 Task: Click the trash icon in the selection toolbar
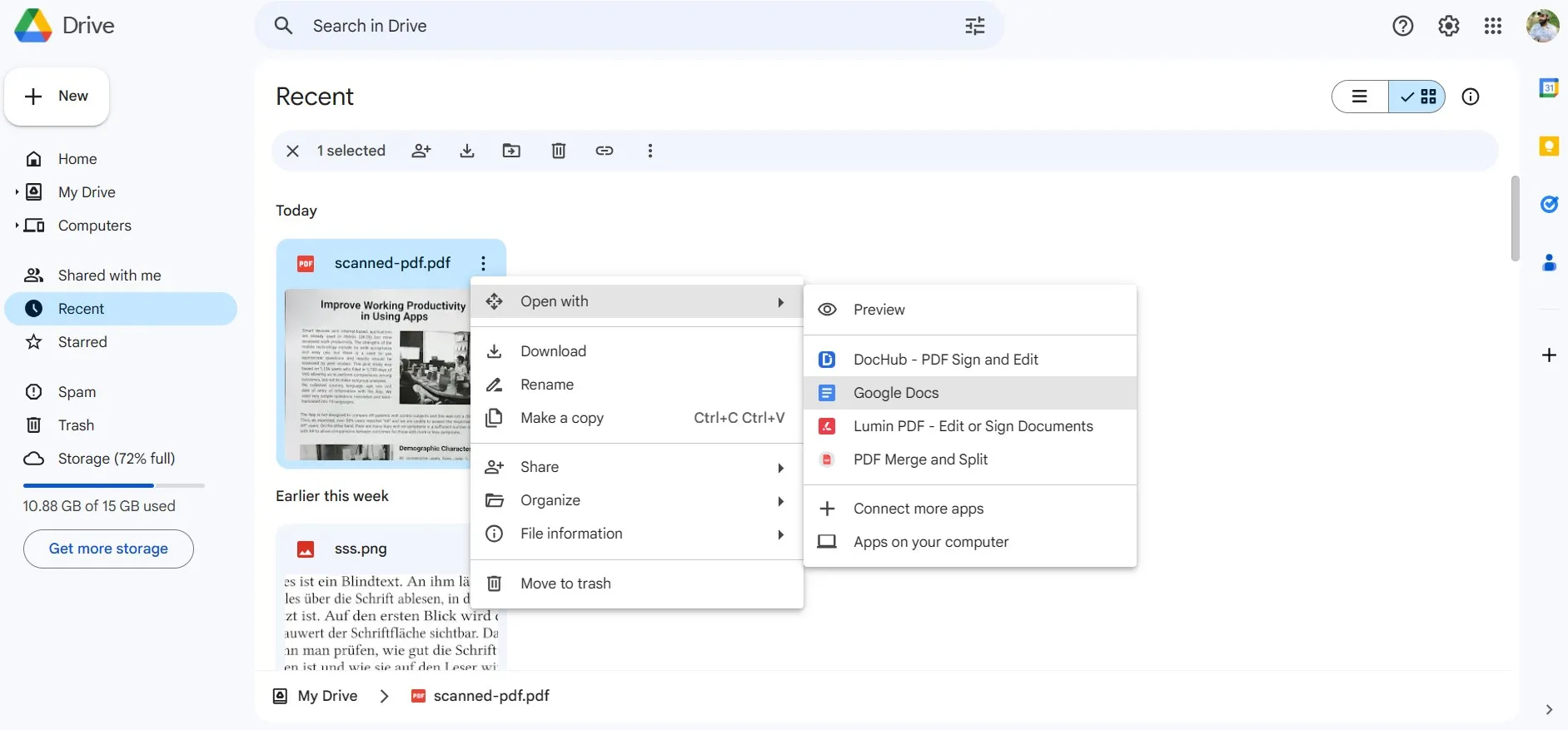pyautogui.click(x=559, y=151)
